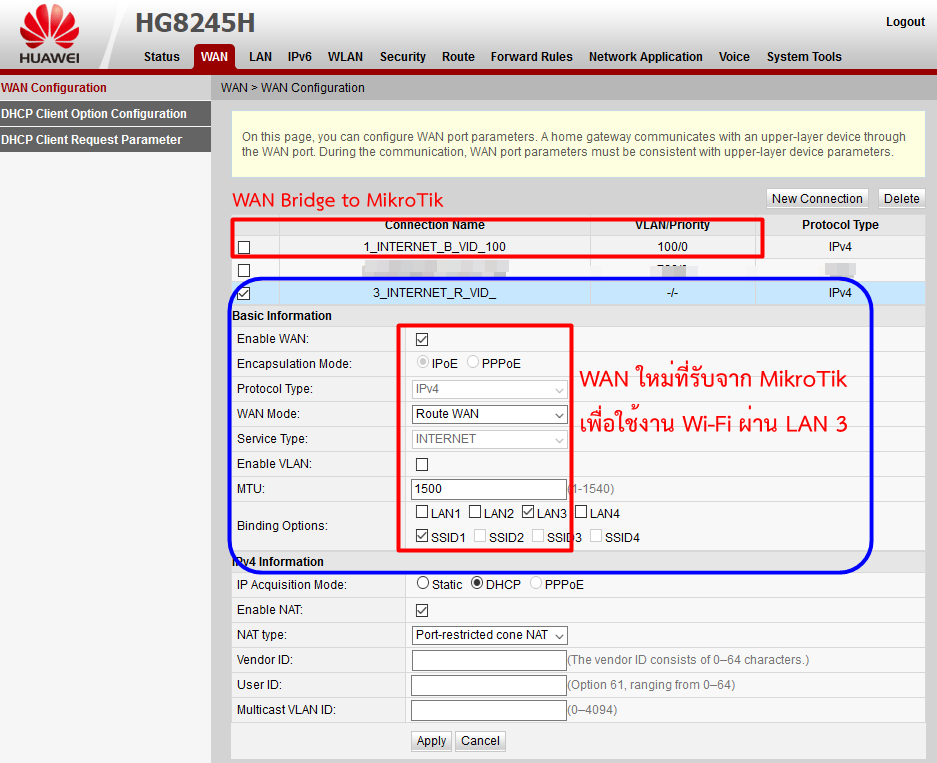Click the Cancel button
Screen dimensions: 937x763
tap(480, 741)
